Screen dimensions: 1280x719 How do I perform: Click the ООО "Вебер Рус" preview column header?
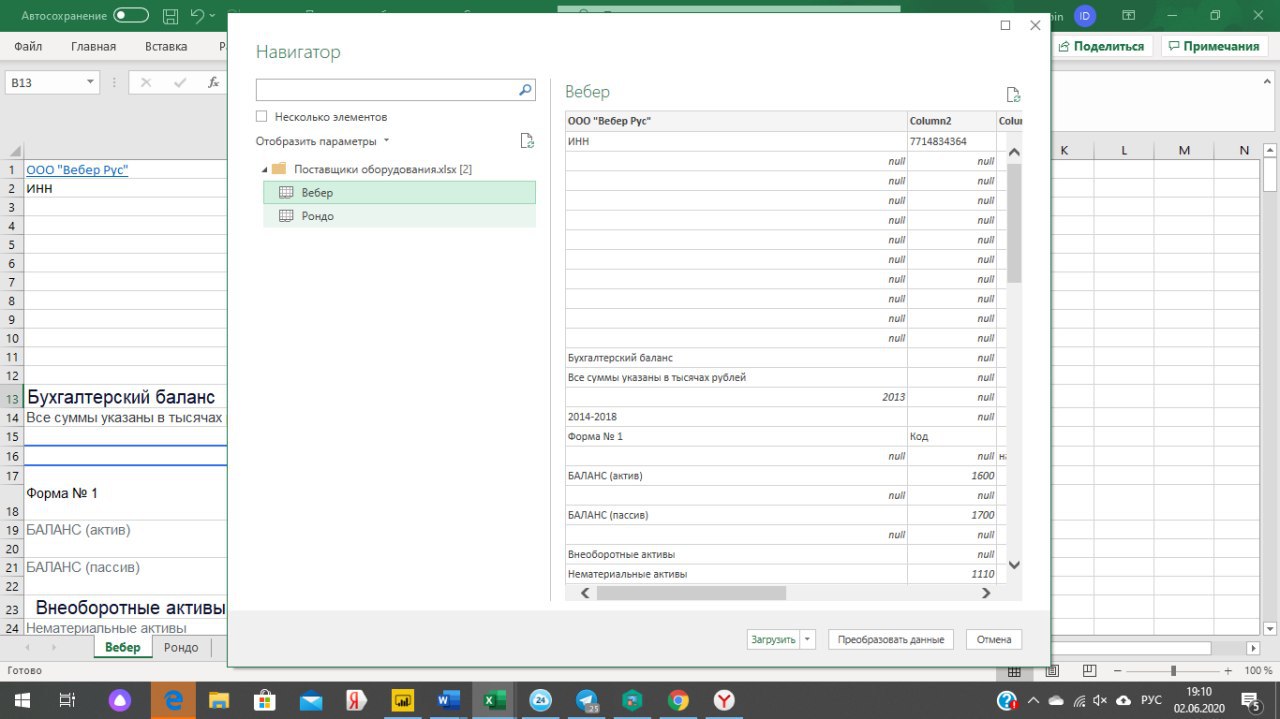736,121
